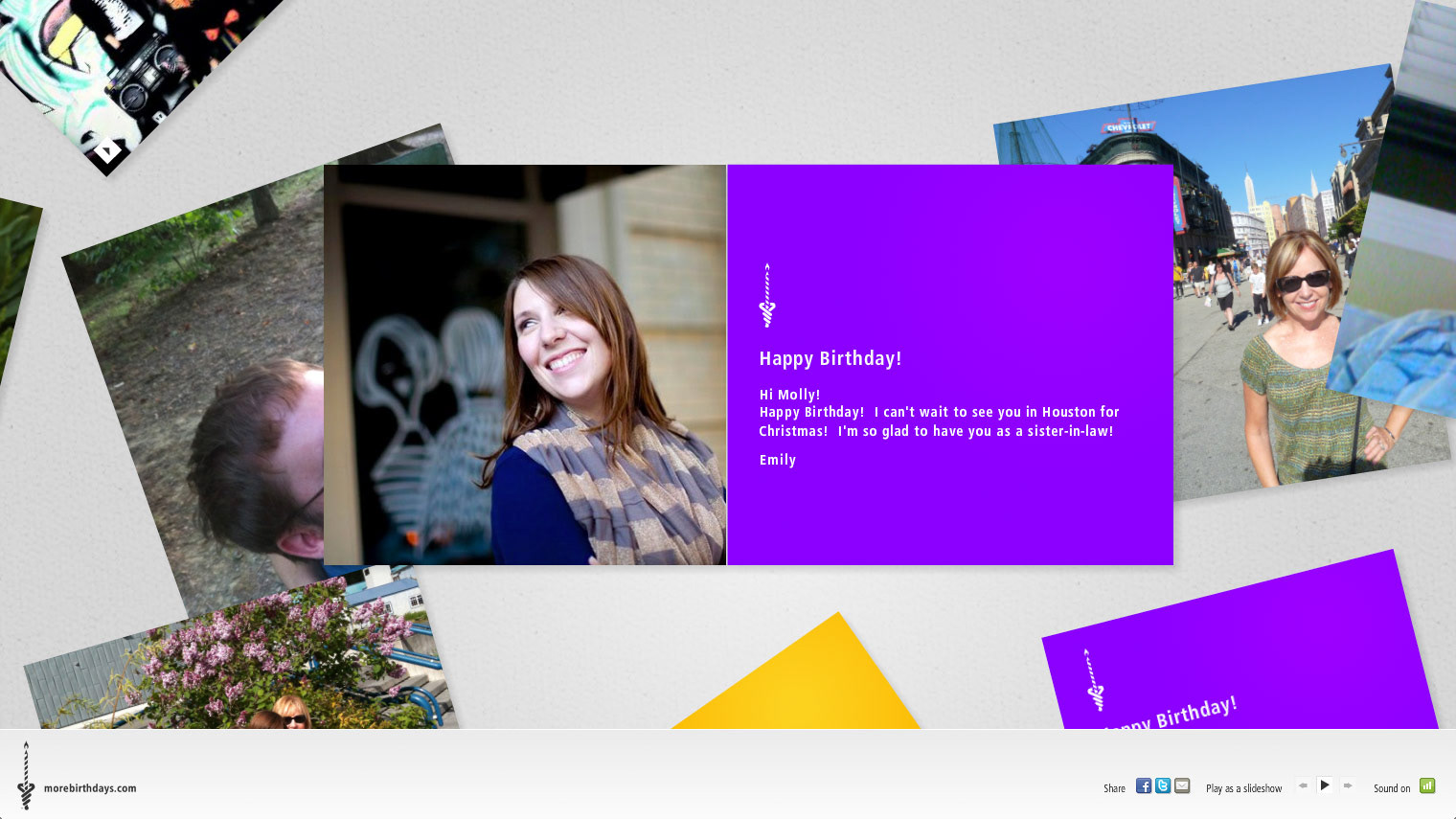This screenshot has height=819, width=1456.
Task: Go to the next card with right arrow
Action: click(1348, 785)
